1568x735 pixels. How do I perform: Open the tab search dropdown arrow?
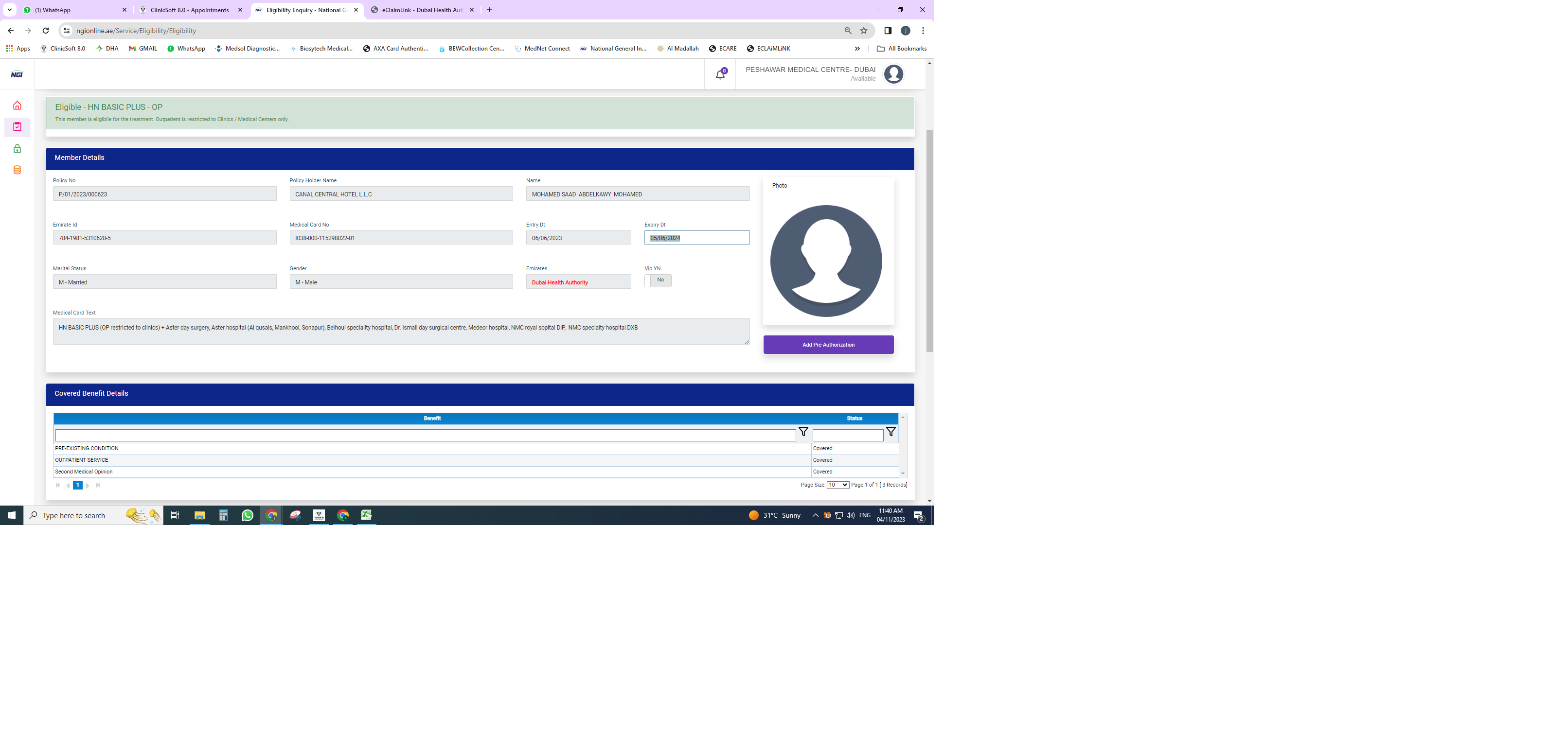coord(10,10)
